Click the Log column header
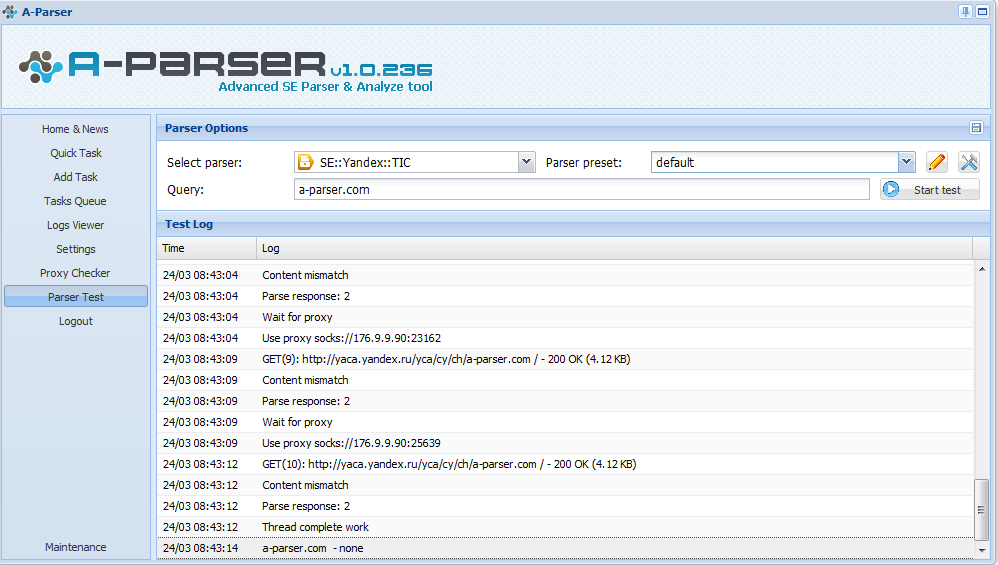This screenshot has height=565, width=998. coord(615,248)
